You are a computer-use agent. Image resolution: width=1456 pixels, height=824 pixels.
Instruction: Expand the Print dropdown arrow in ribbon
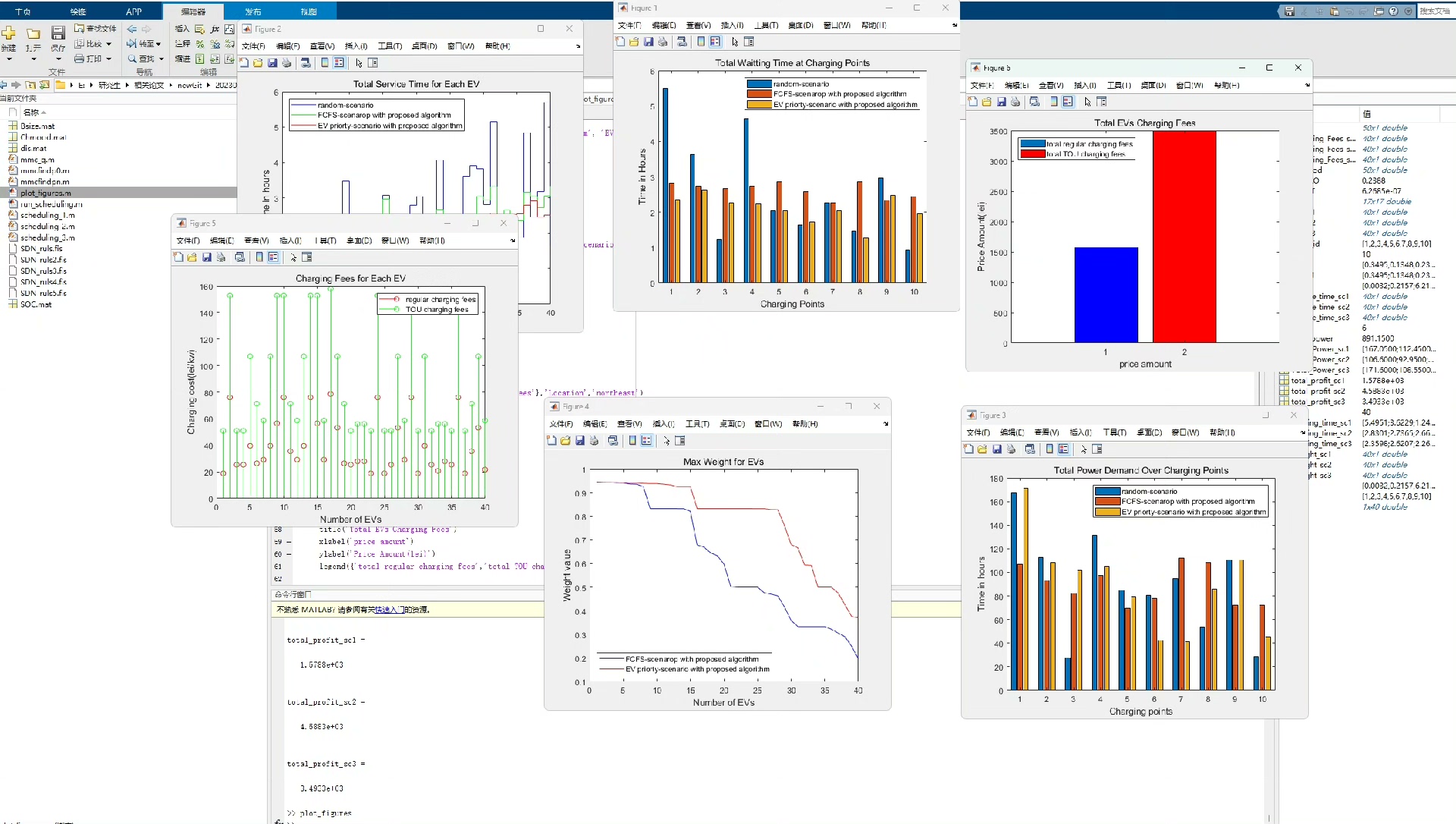pos(109,58)
